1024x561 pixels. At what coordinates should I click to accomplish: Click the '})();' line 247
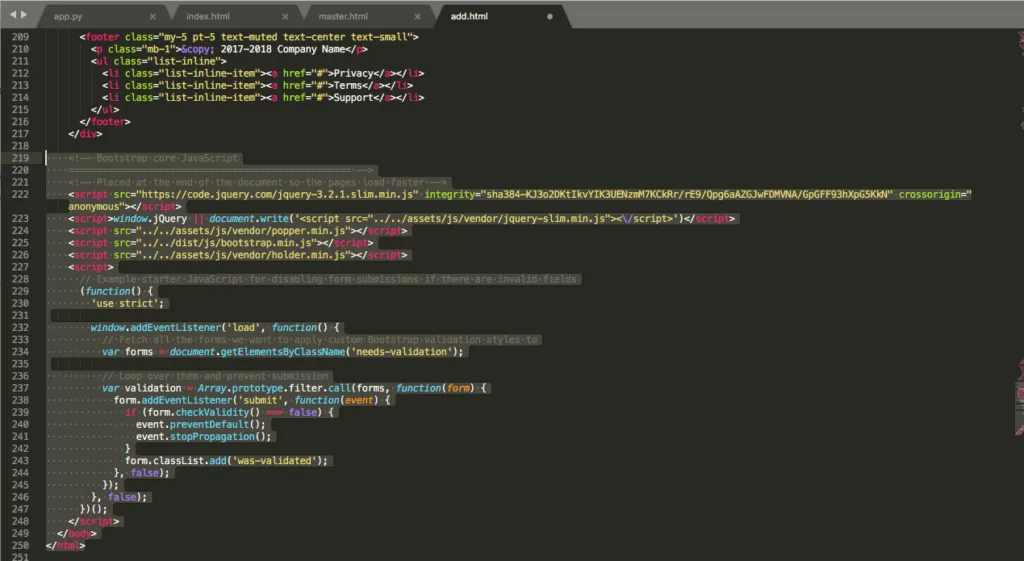[93, 509]
